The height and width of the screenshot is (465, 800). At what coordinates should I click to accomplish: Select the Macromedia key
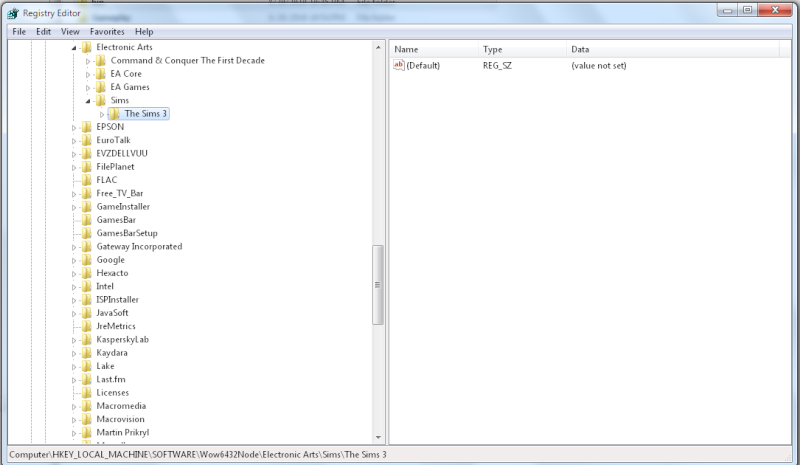pyautogui.click(x=121, y=406)
